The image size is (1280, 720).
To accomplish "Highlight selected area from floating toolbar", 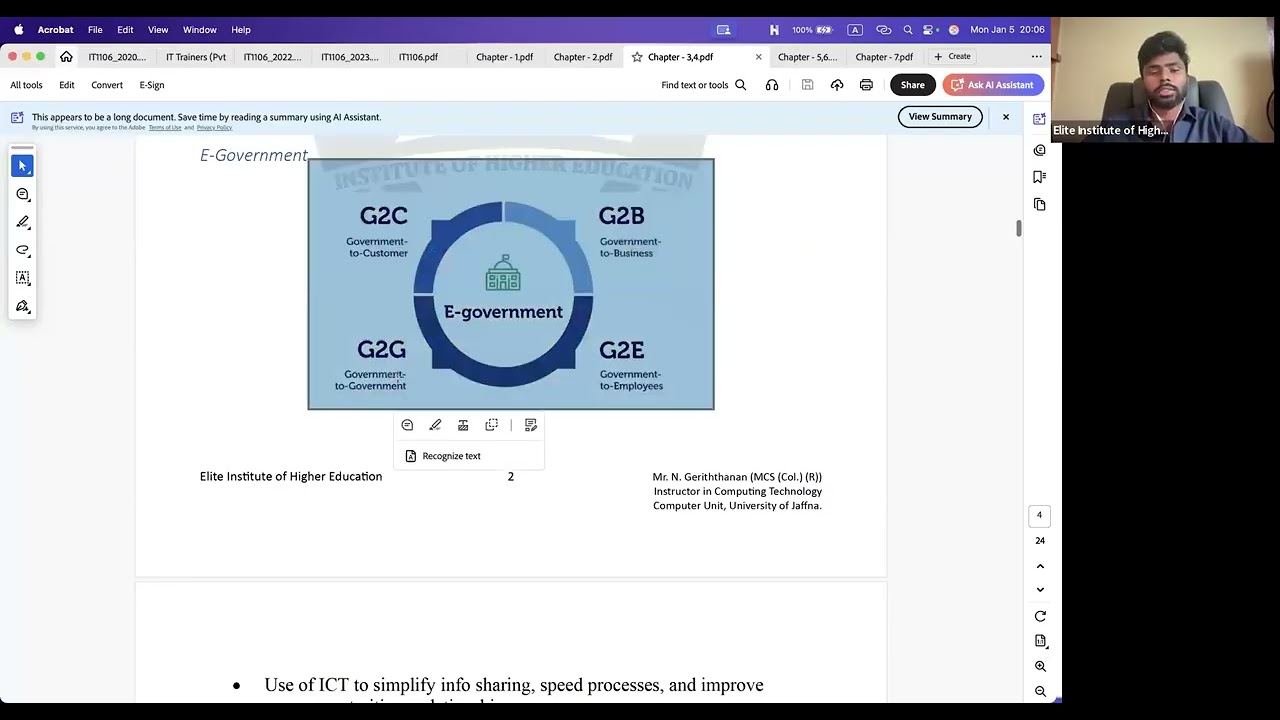I will (435, 425).
